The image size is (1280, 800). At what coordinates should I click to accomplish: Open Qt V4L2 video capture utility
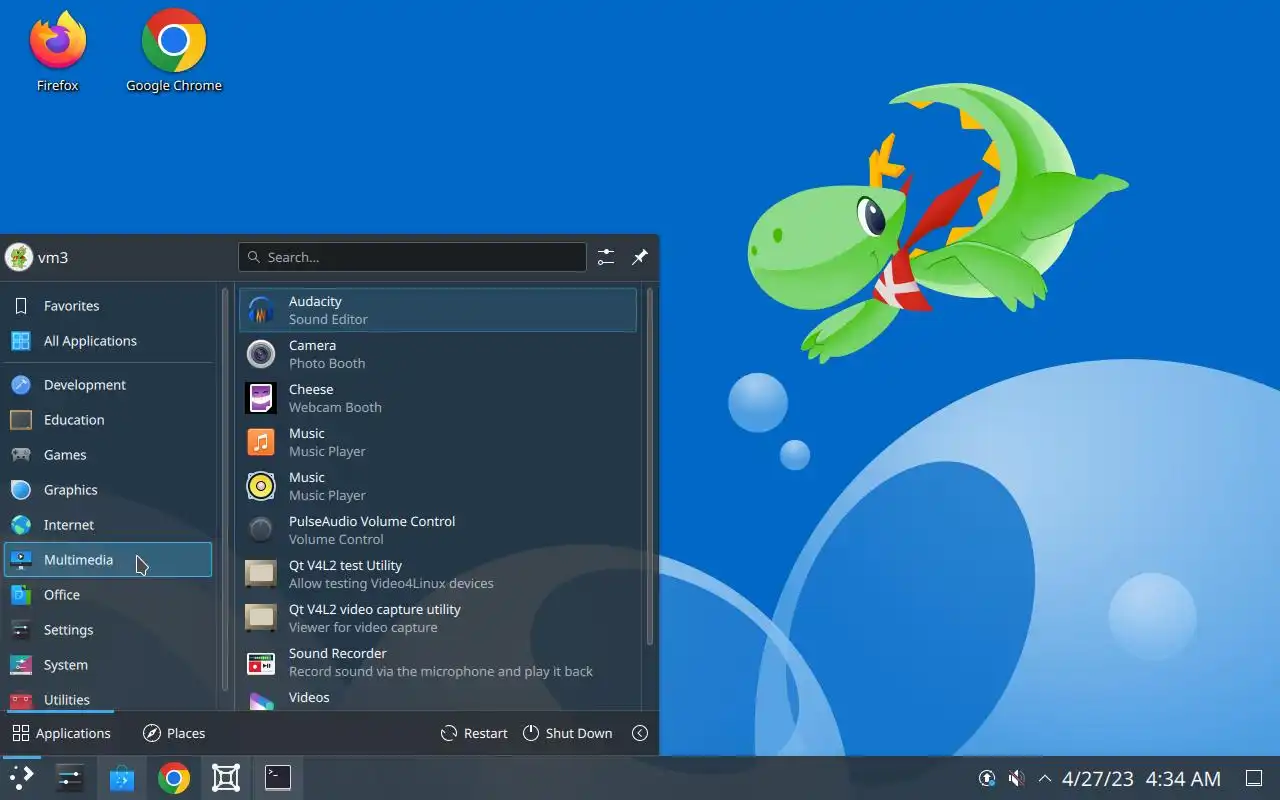click(x=438, y=618)
